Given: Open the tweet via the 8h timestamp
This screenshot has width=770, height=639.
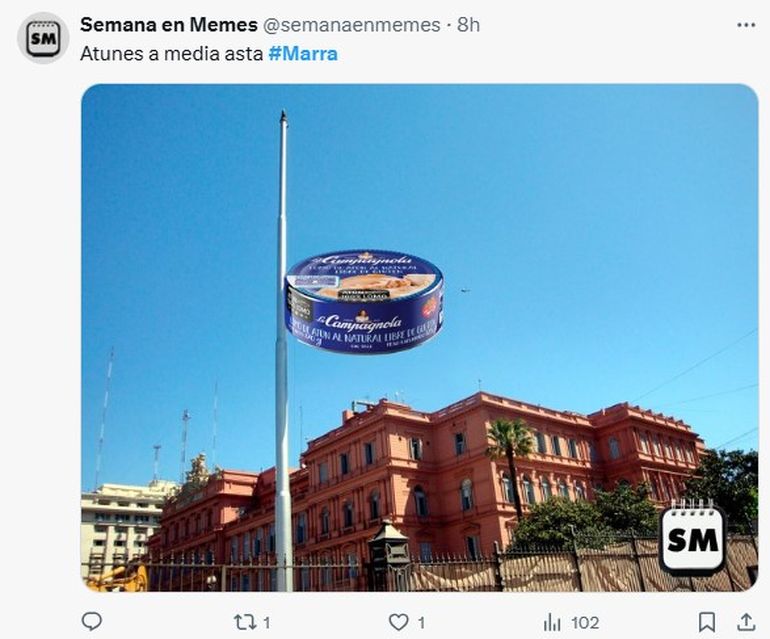Looking at the screenshot, I should [x=468, y=25].
